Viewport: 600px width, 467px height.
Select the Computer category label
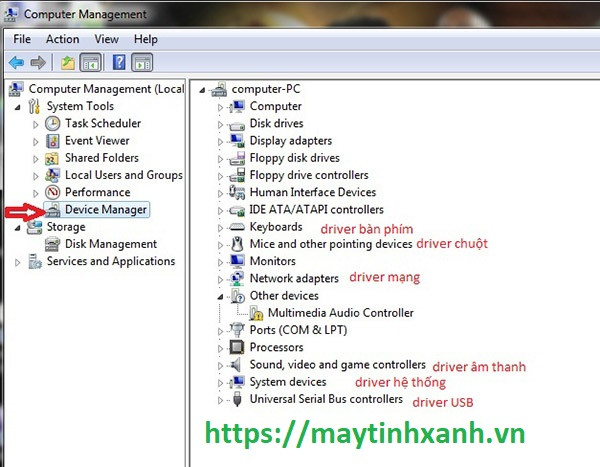276,106
